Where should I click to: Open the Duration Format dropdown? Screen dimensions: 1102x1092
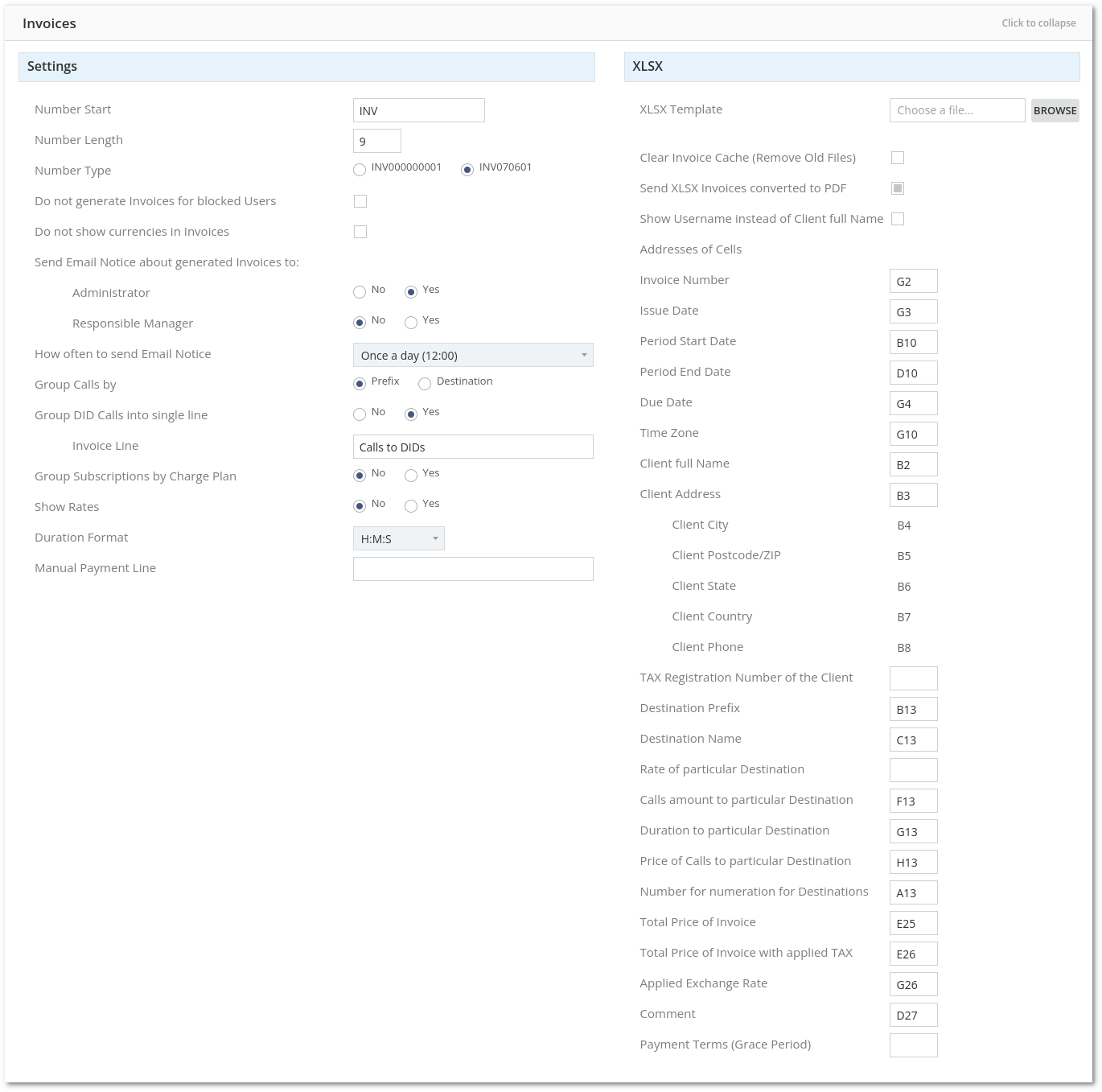398,538
